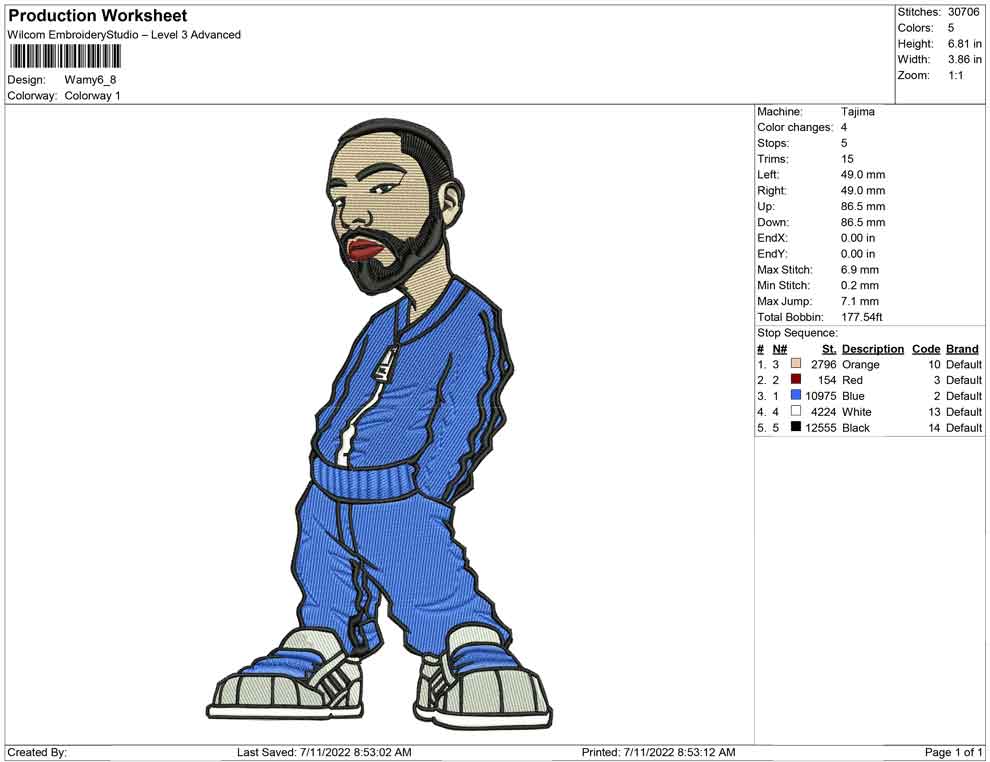990x762 pixels.
Task: Click the St. column header
Action: pos(828,349)
